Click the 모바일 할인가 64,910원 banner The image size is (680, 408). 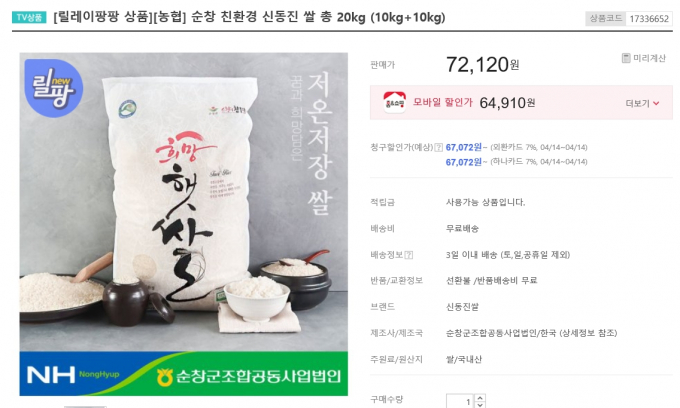pyautogui.click(x=521, y=103)
